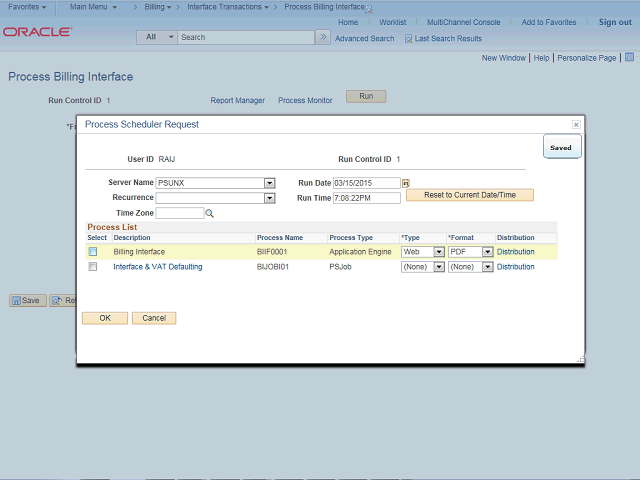Click the Oracle logo
Viewport: 640px width, 480px height.
[x=37, y=32]
